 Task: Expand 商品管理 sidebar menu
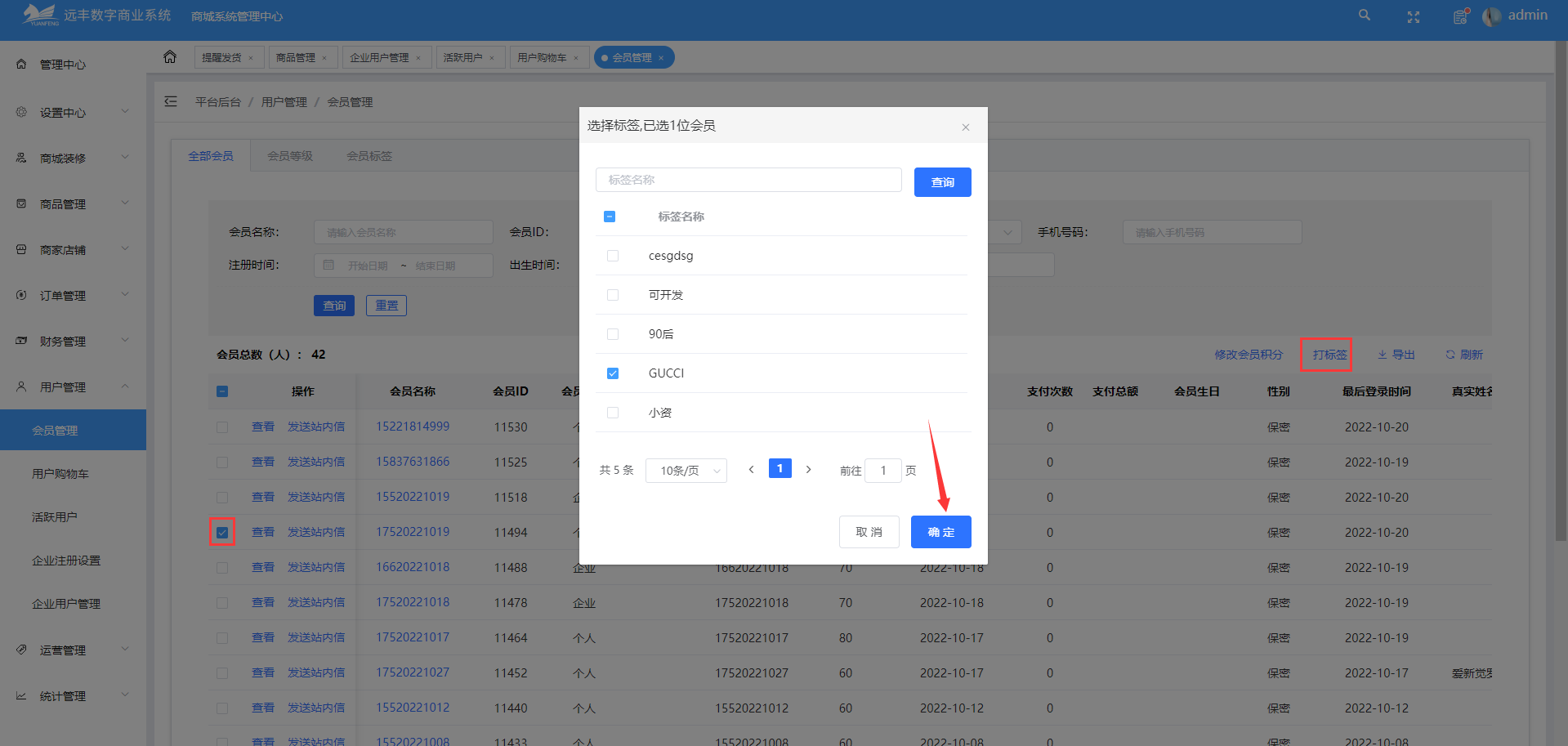(x=125, y=203)
